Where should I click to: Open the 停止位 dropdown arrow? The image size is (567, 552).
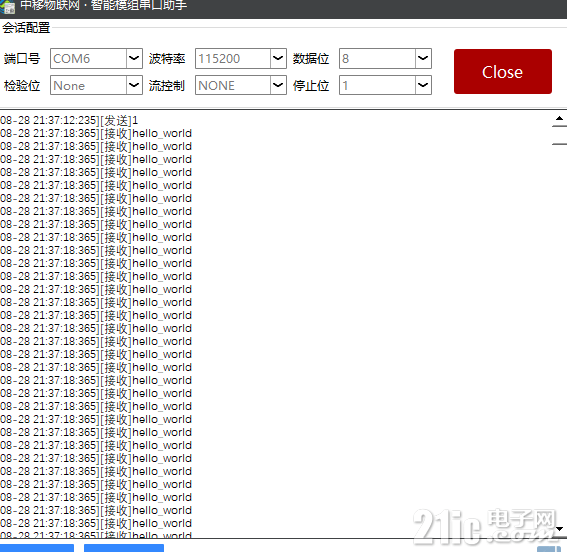tap(423, 85)
